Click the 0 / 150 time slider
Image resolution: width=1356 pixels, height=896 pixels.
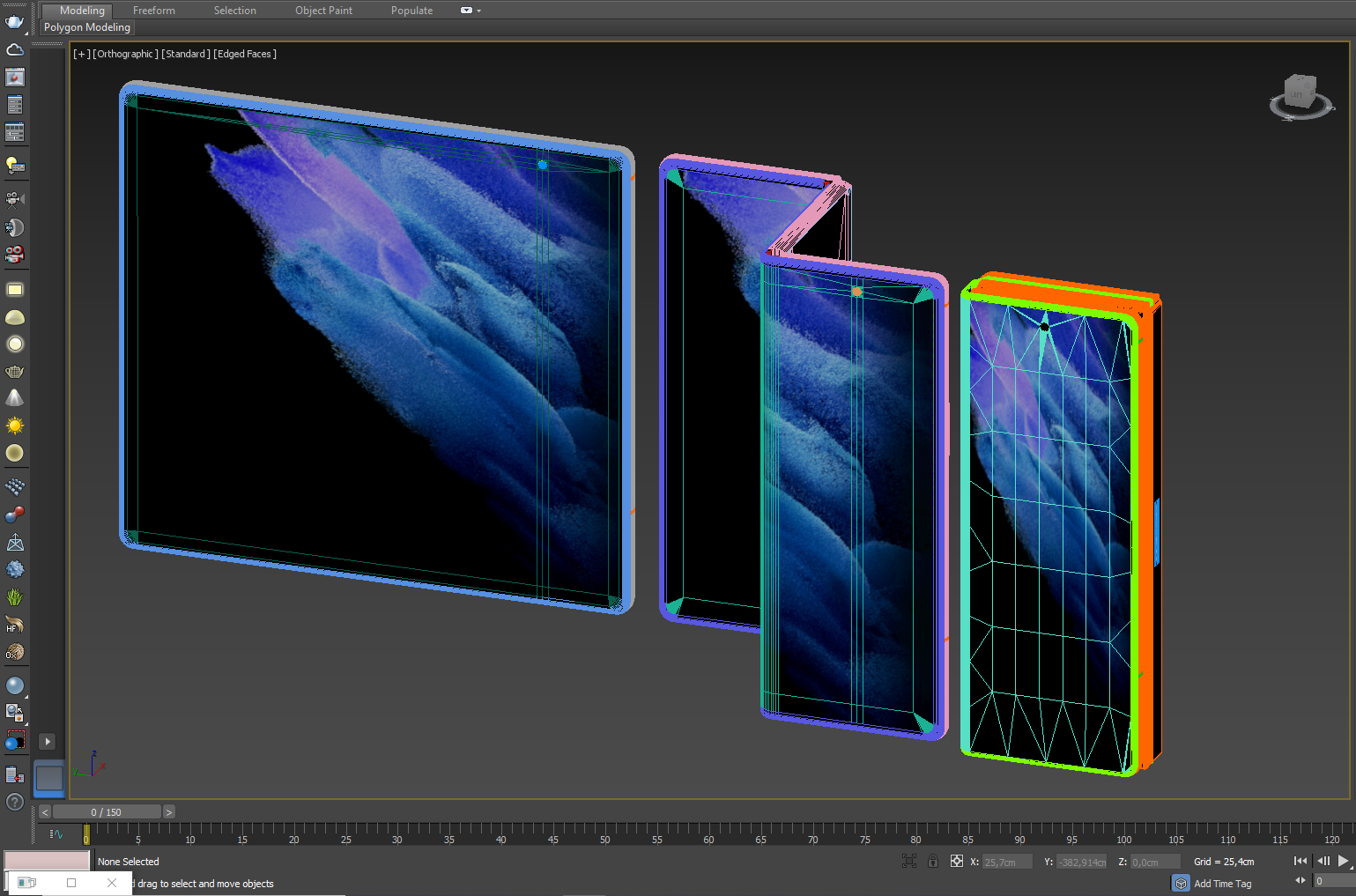point(107,812)
